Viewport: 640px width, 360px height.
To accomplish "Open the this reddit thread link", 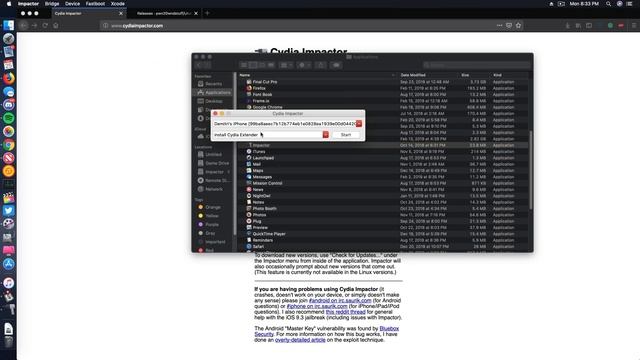I will click(345, 312).
